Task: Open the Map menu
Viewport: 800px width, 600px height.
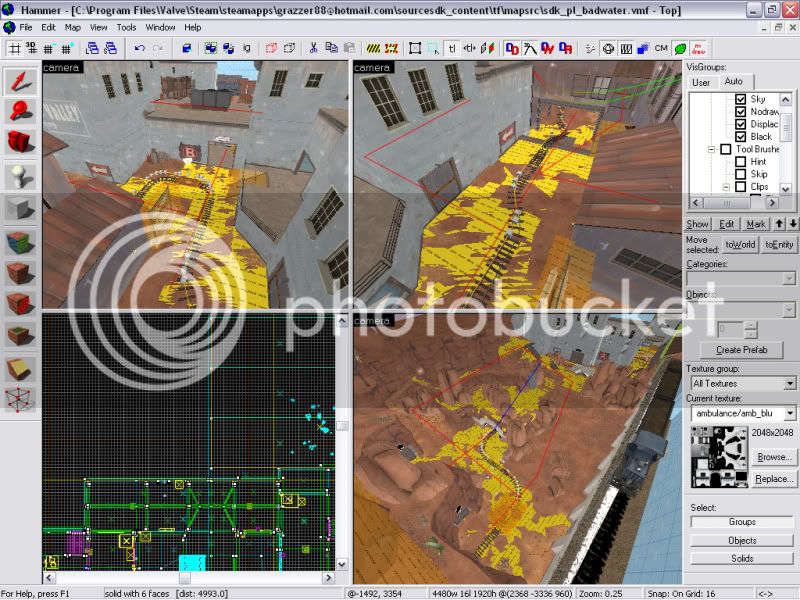Action: pos(72,28)
